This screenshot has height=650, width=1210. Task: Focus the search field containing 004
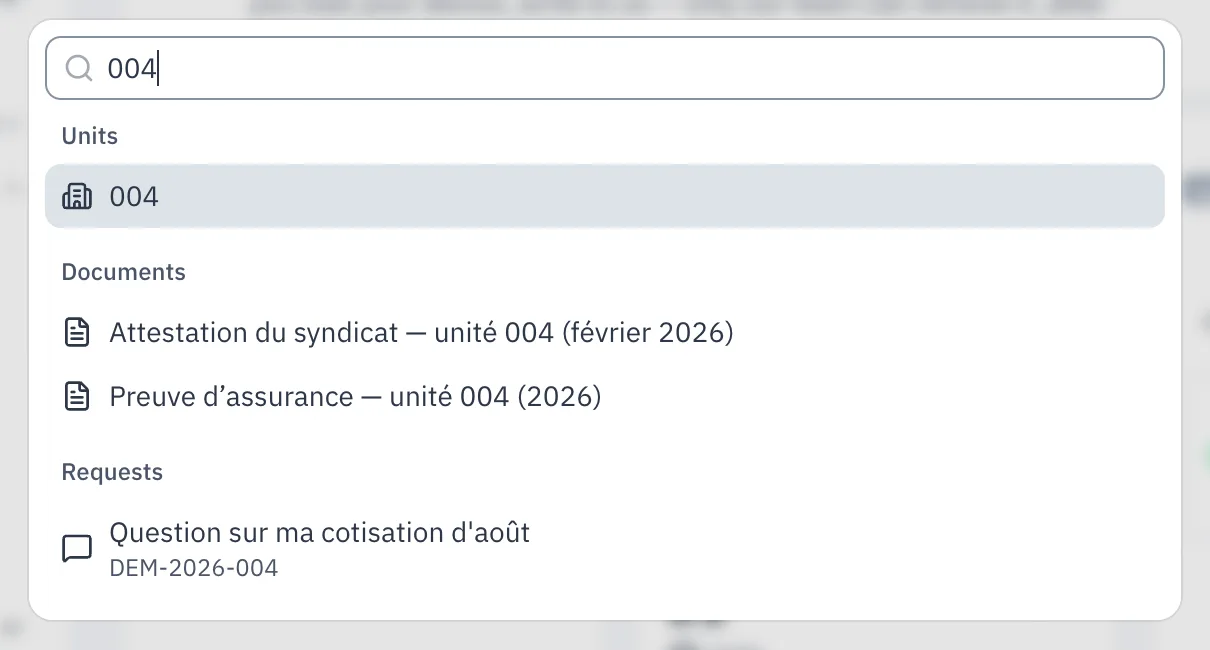pos(605,68)
